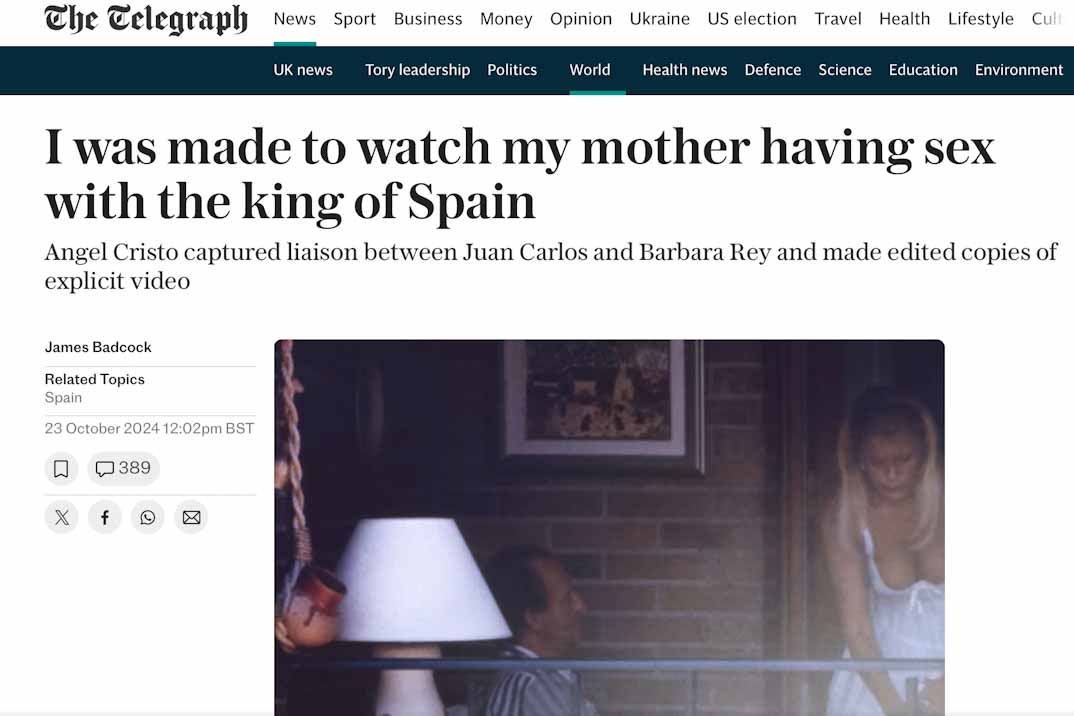
Task: Open the Tory leadership subsection
Action: pos(417,70)
